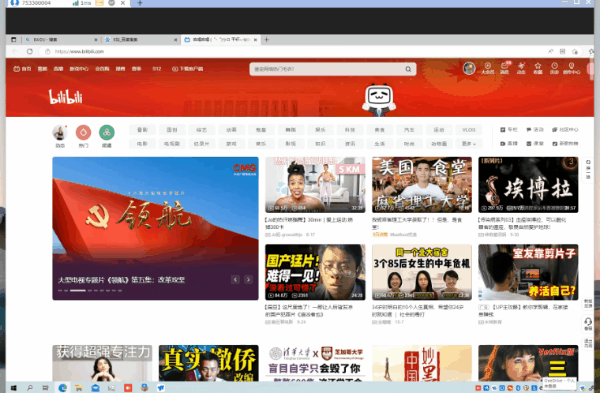Open the 真实撤侨 video thumbnail
600x393 pixels.
209,363
